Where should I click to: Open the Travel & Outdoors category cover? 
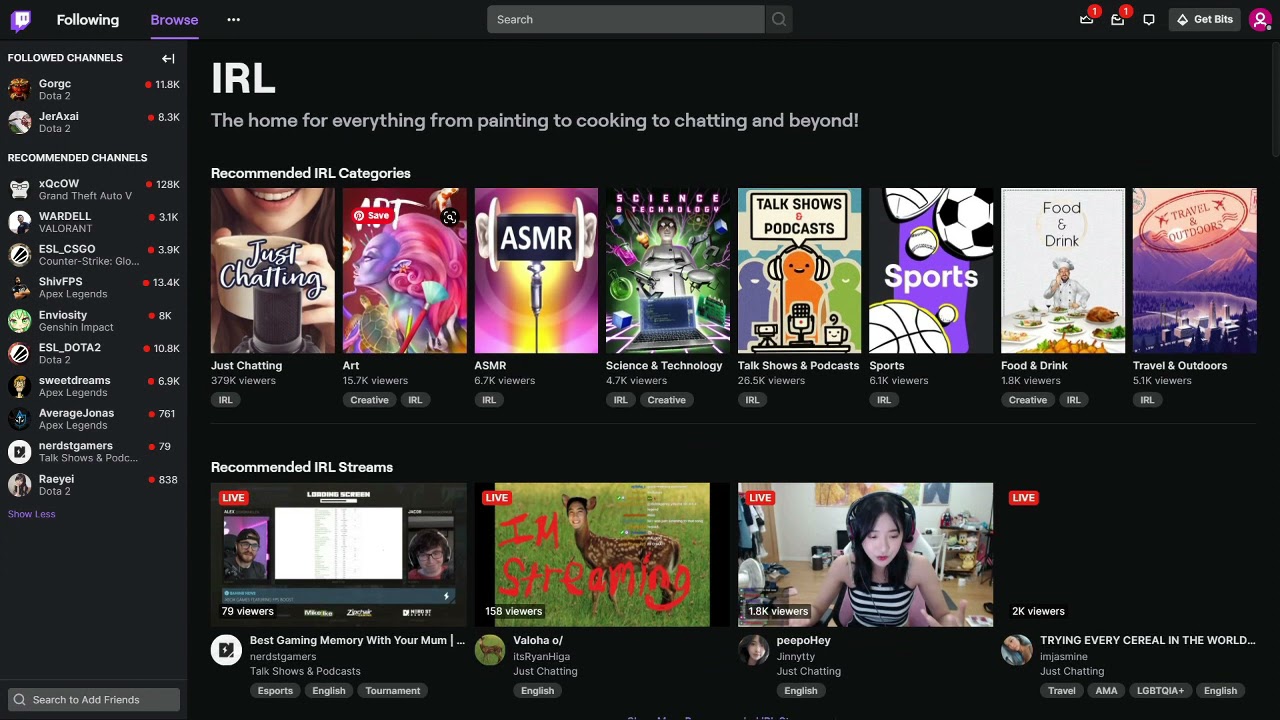pos(1195,270)
